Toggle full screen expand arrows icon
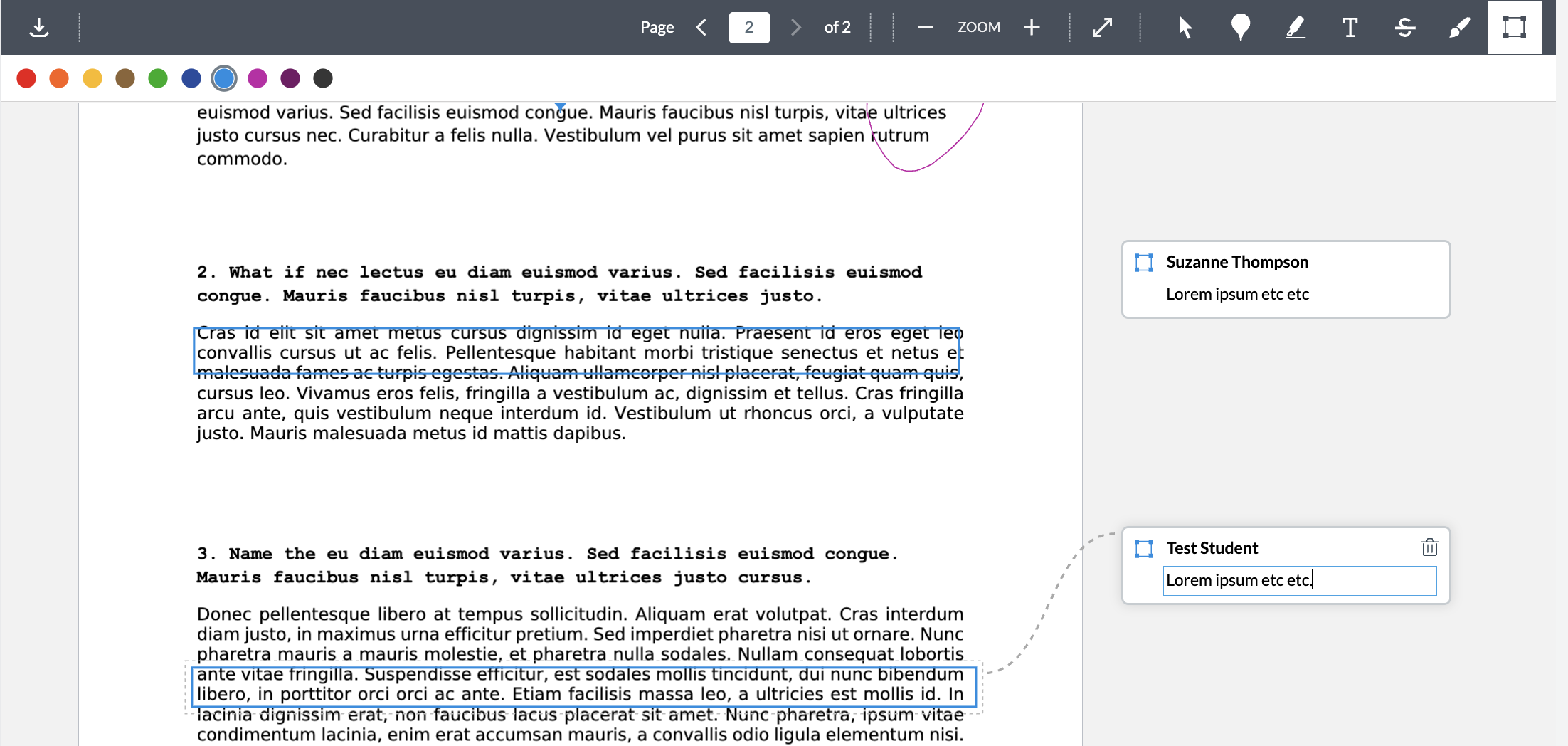 pyautogui.click(x=1102, y=27)
